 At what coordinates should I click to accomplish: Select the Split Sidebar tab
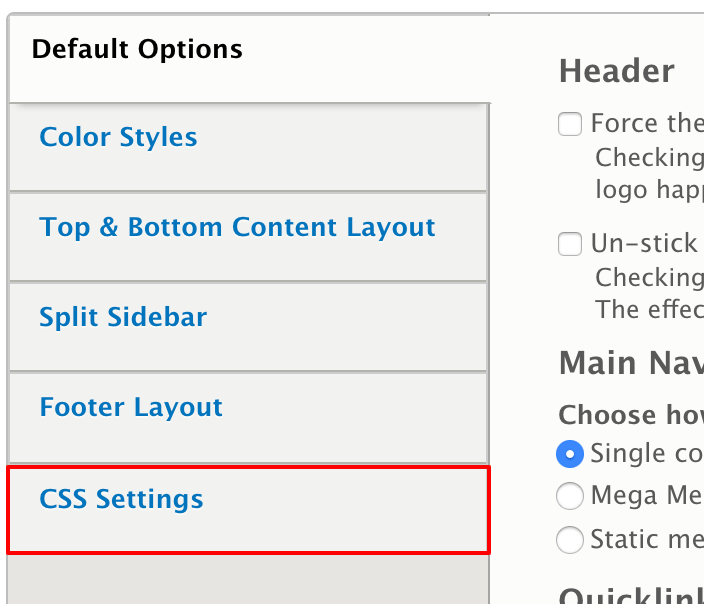123,317
